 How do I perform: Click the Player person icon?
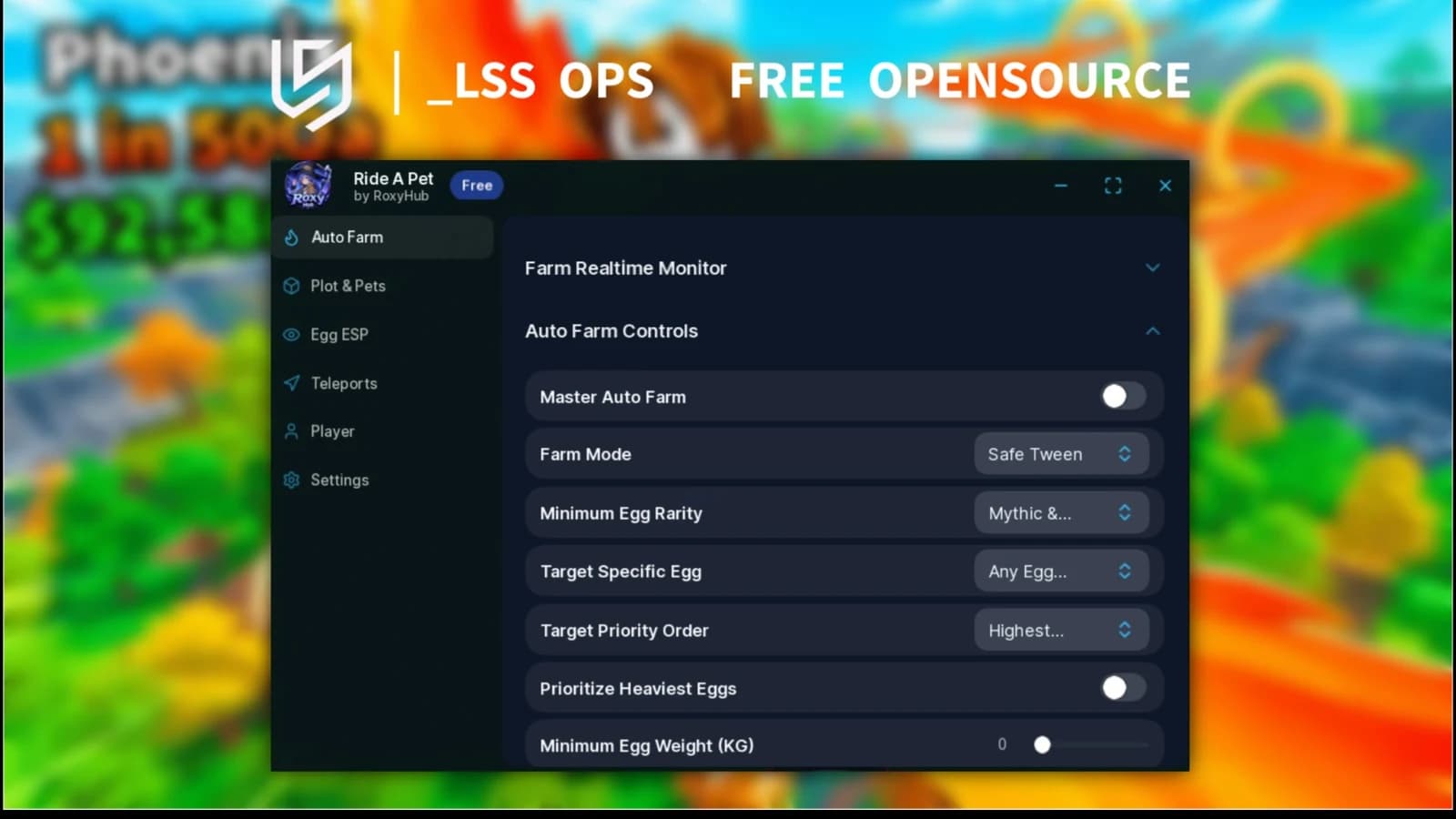[x=291, y=431]
